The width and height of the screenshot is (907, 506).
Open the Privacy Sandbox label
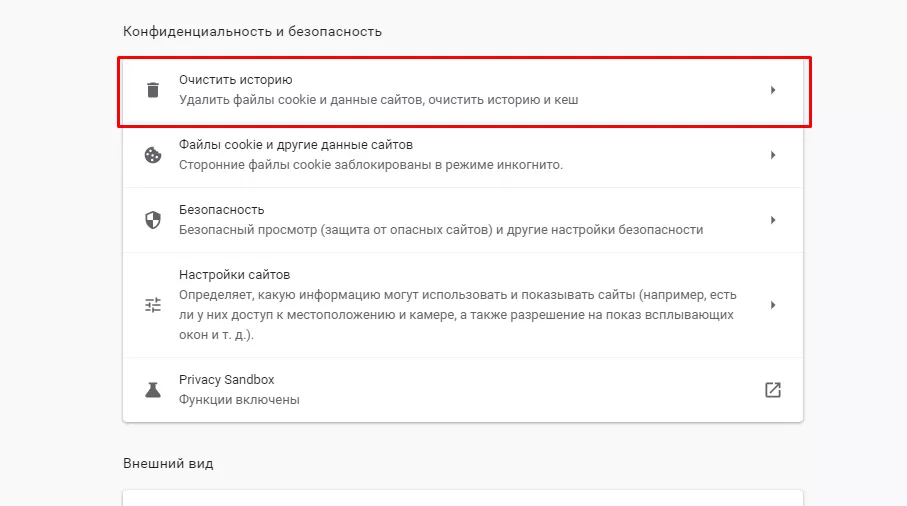[226, 380]
